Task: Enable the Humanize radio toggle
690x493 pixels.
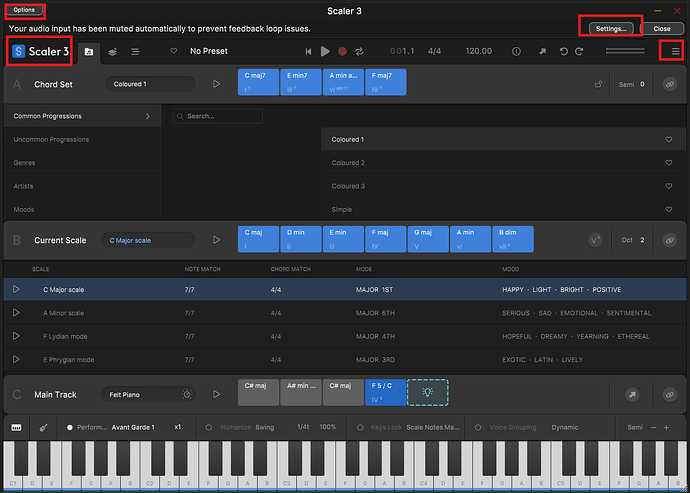Action: click(x=209, y=427)
